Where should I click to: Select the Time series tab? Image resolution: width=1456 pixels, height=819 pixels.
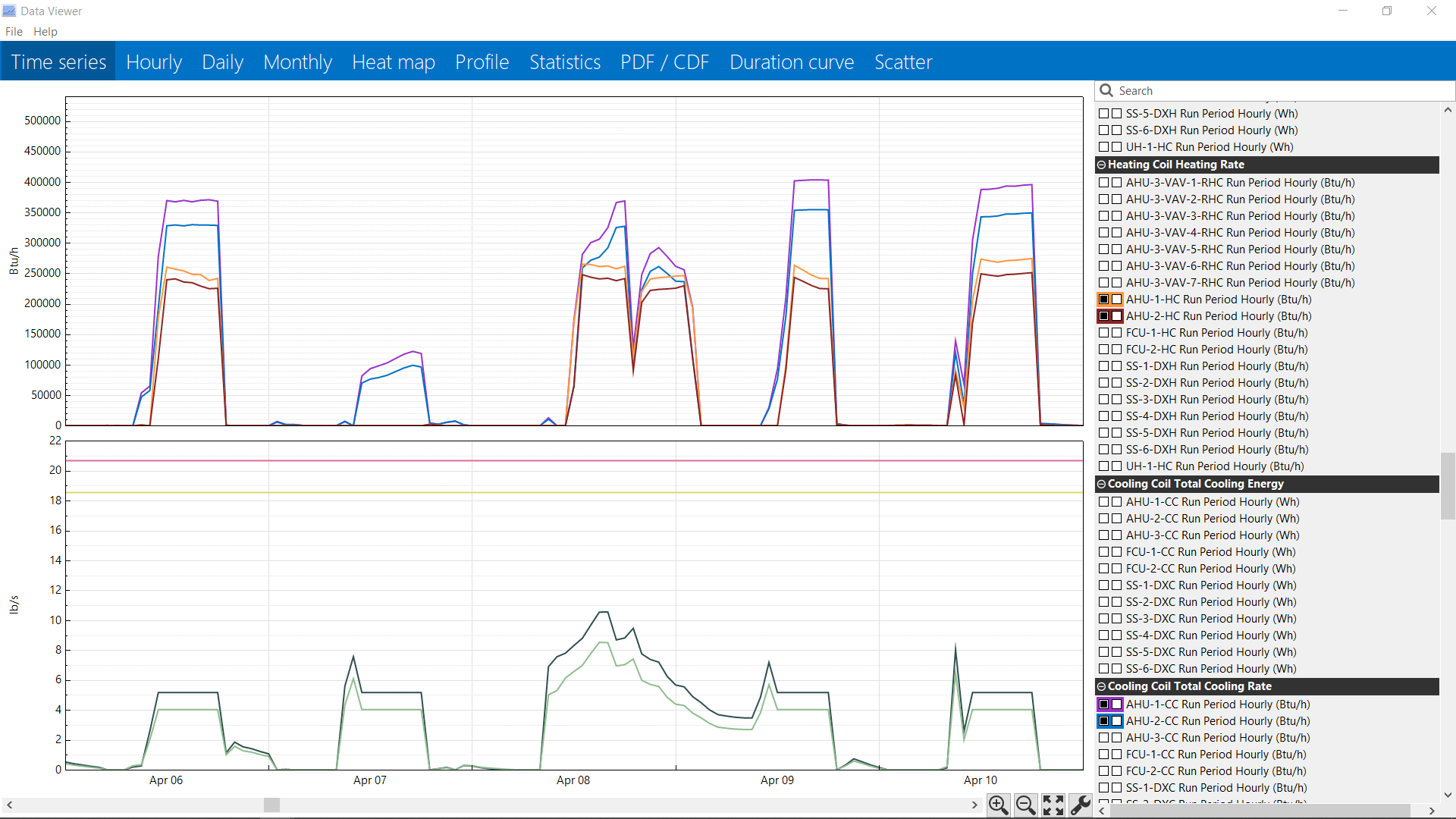coord(58,61)
